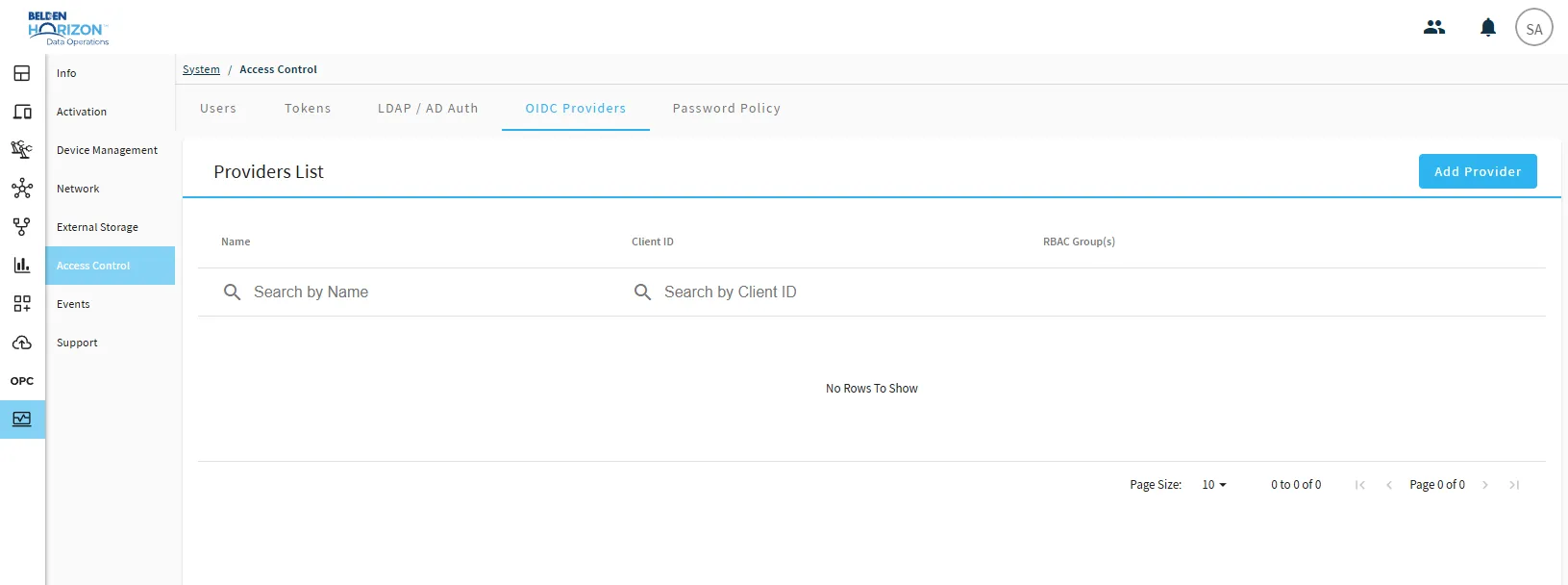Open the Password Policy tab
1568x585 pixels.
click(x=727, y=109)
